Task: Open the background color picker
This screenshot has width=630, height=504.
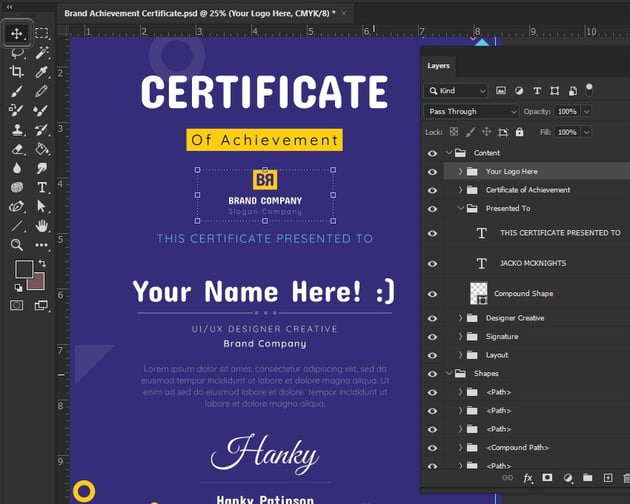Action: tap(39, 284)
